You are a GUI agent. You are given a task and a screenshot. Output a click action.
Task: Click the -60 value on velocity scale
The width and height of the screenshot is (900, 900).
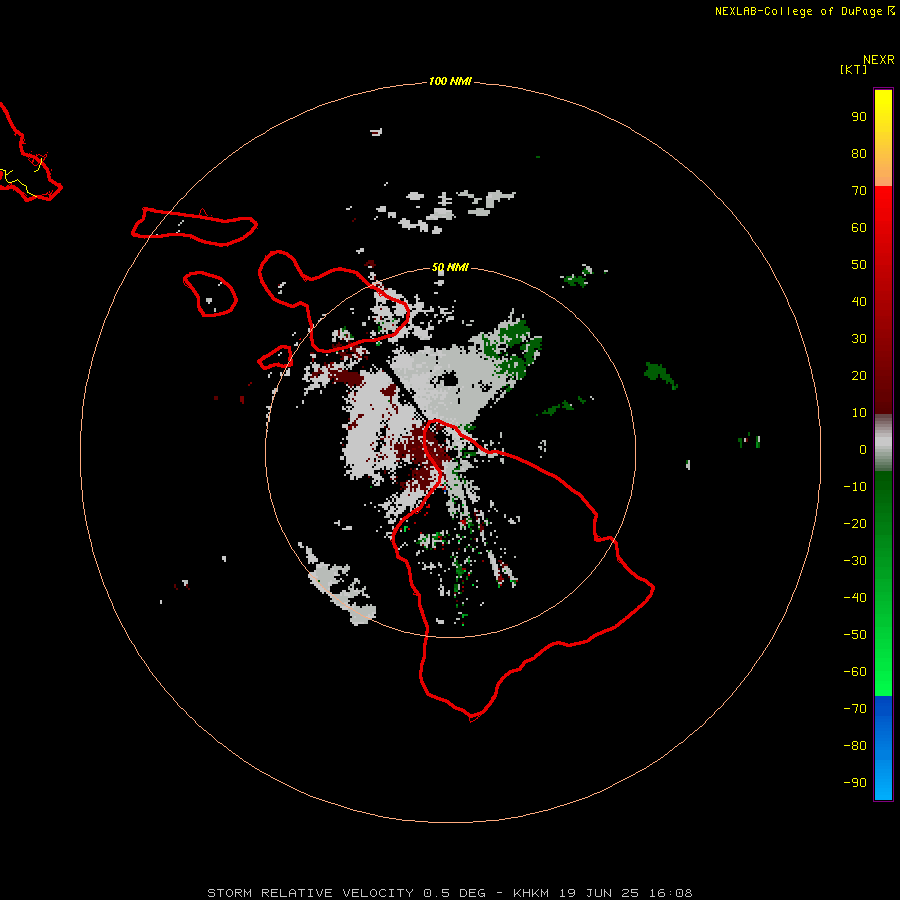(x=855, y=672)
